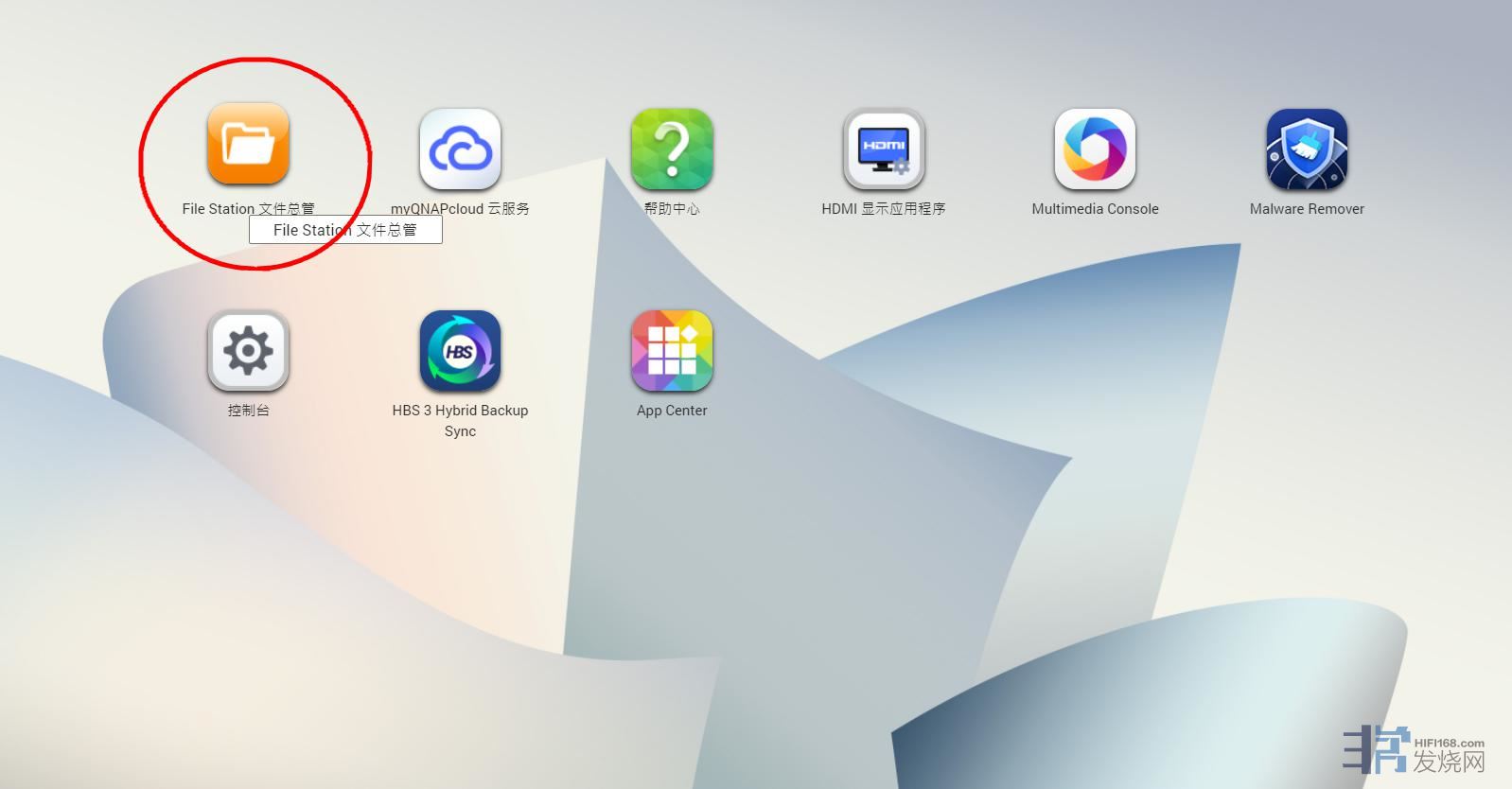Click the HIFI168.com watermark logo

(1415, 751)
